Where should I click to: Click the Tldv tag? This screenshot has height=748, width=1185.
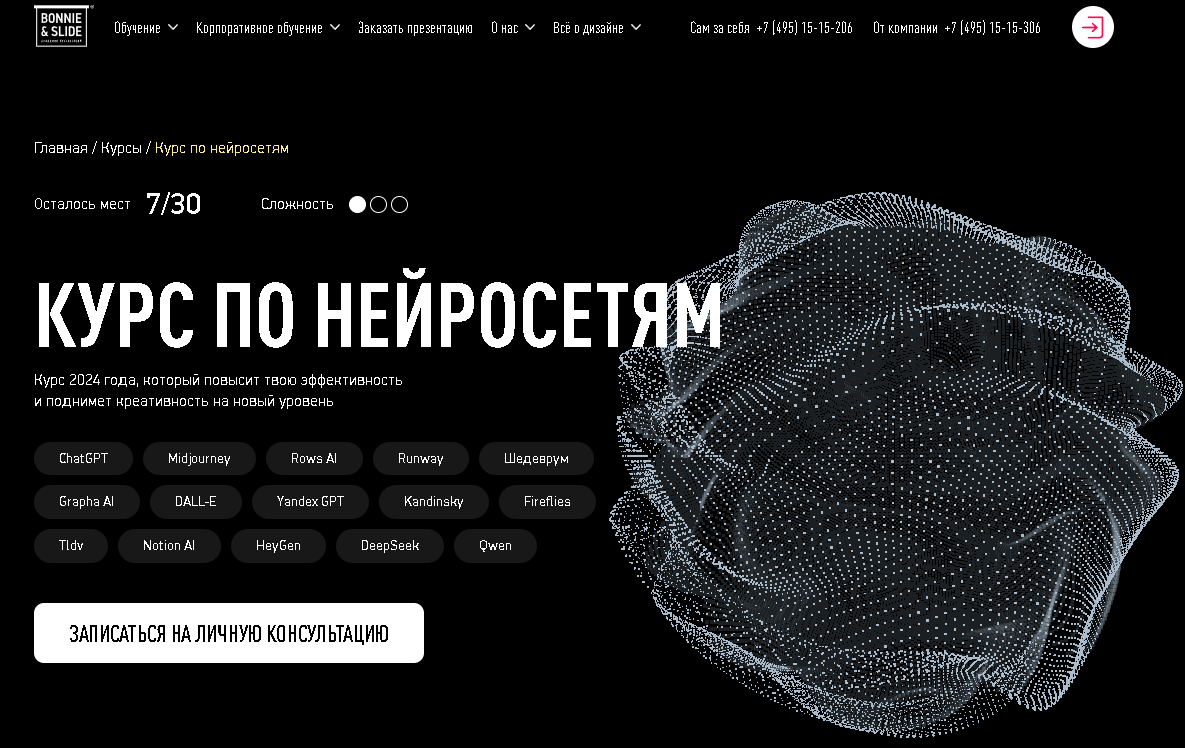point(70,546)
